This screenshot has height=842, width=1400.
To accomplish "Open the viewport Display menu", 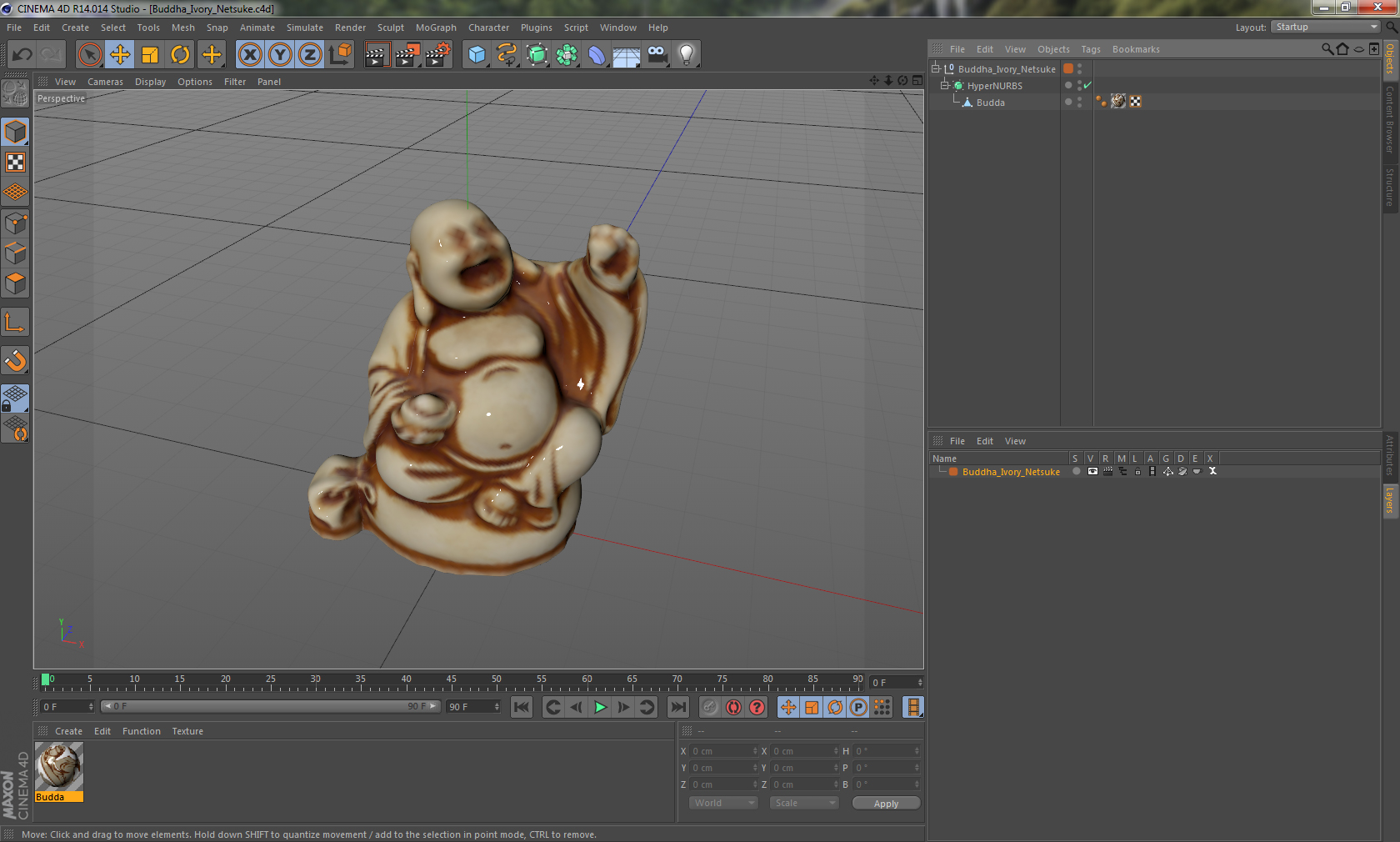I will coord(150,82).
